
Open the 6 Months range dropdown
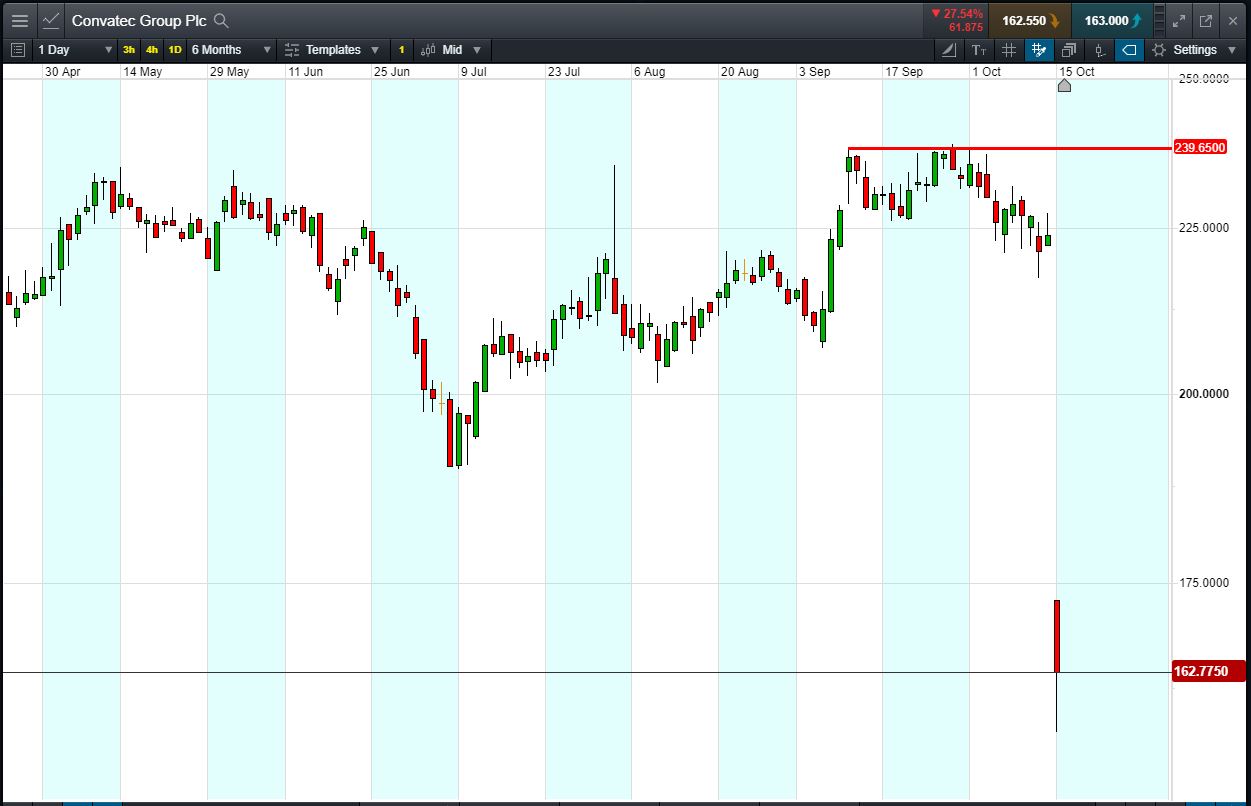pyautogui.click(x=231, y=50)
